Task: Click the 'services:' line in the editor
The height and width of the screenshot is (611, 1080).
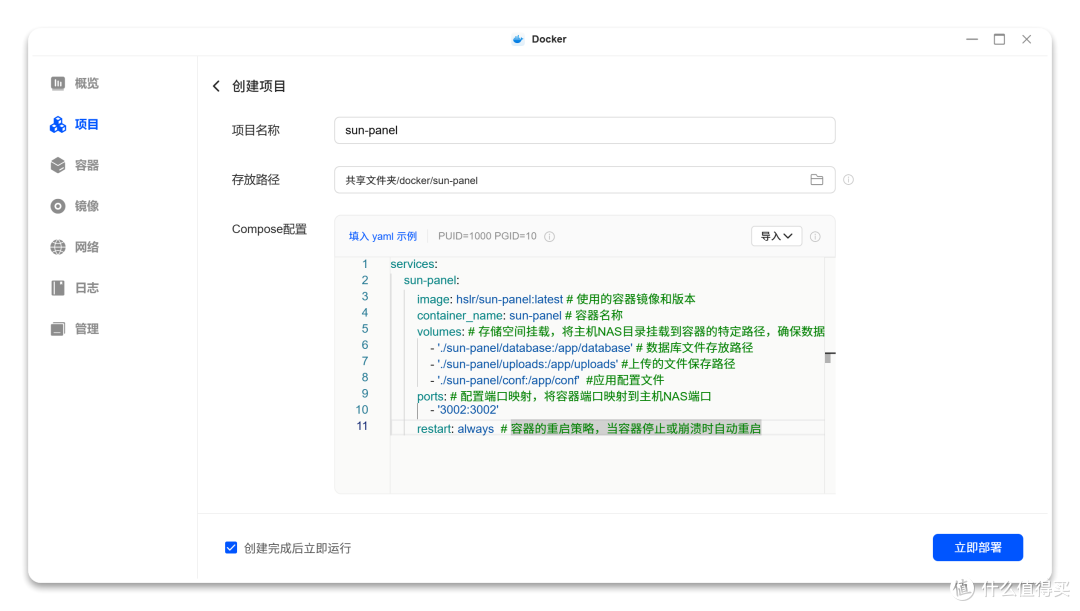Action: click(x=414, y=264)
